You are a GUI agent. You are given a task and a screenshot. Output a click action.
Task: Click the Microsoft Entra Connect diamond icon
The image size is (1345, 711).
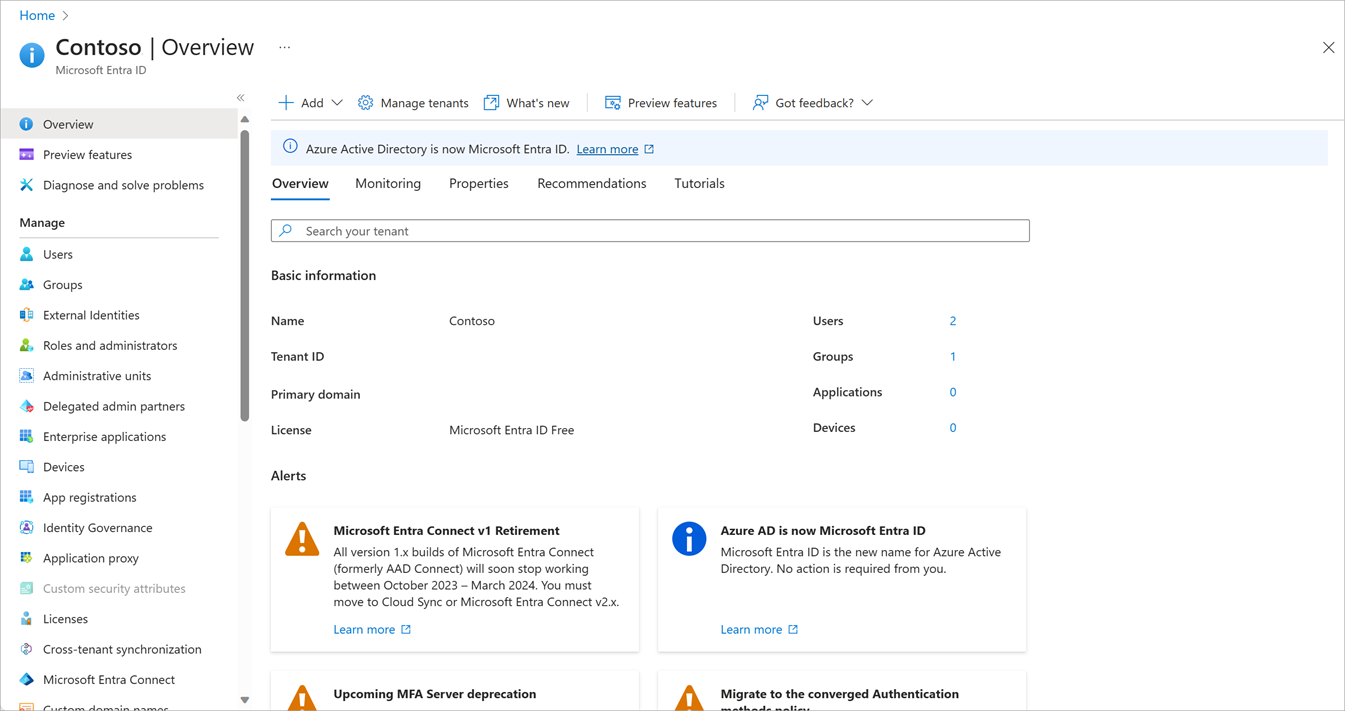pos(26,679)
